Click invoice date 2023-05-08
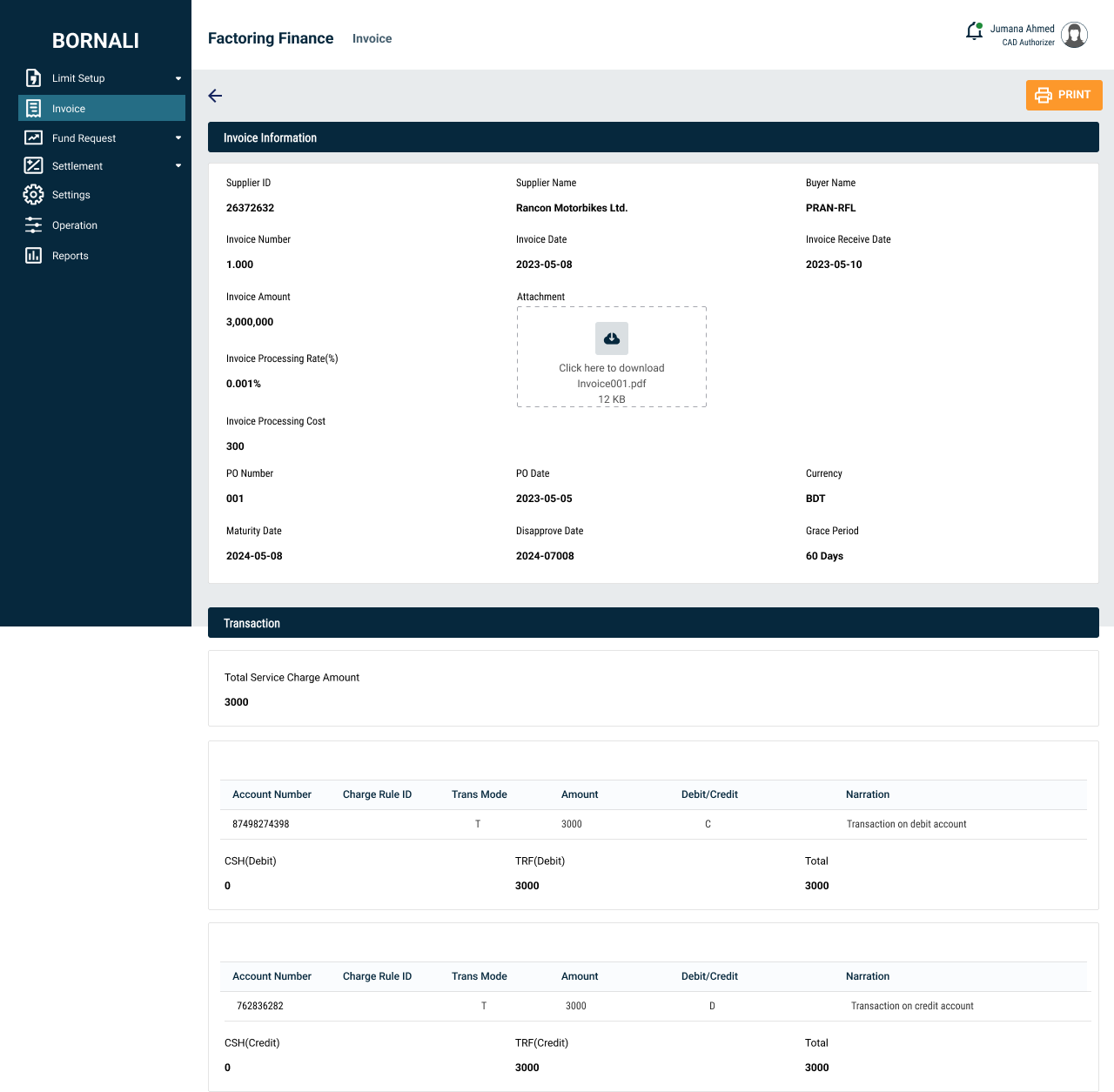 pos(544,265)
